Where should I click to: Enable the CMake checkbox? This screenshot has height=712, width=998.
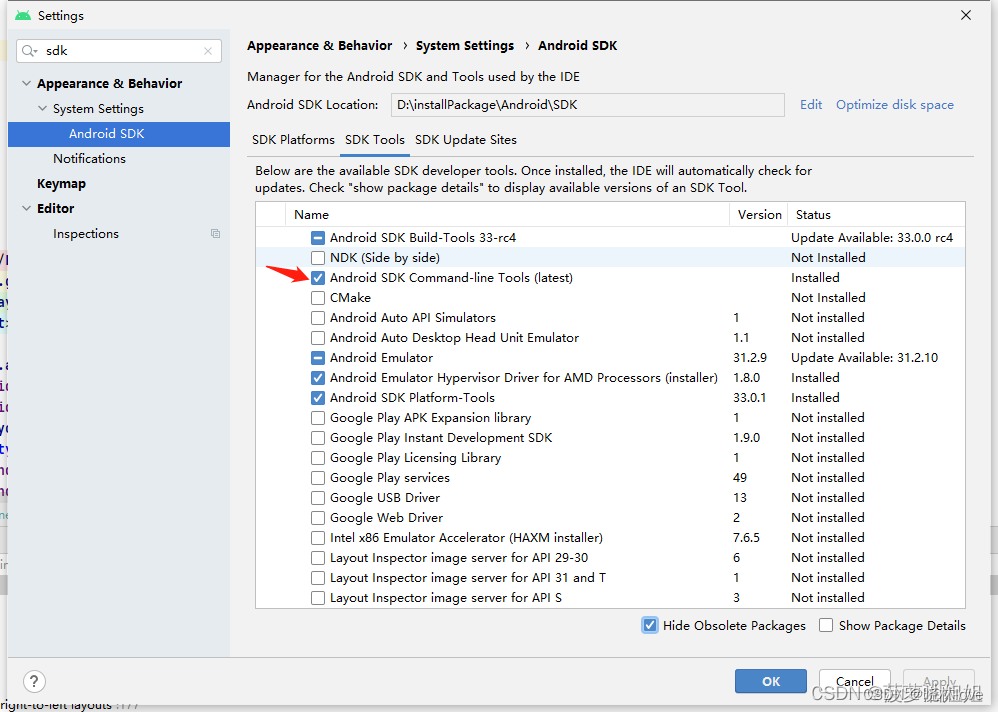click(x=318, y=298)
